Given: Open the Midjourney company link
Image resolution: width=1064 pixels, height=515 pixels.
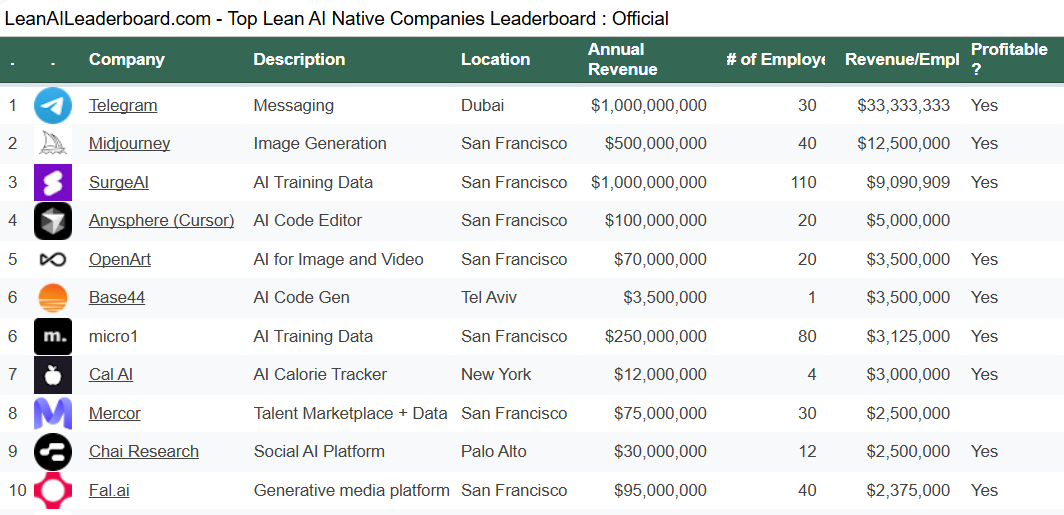Looking at the screenshot, I should coord(129,144).
